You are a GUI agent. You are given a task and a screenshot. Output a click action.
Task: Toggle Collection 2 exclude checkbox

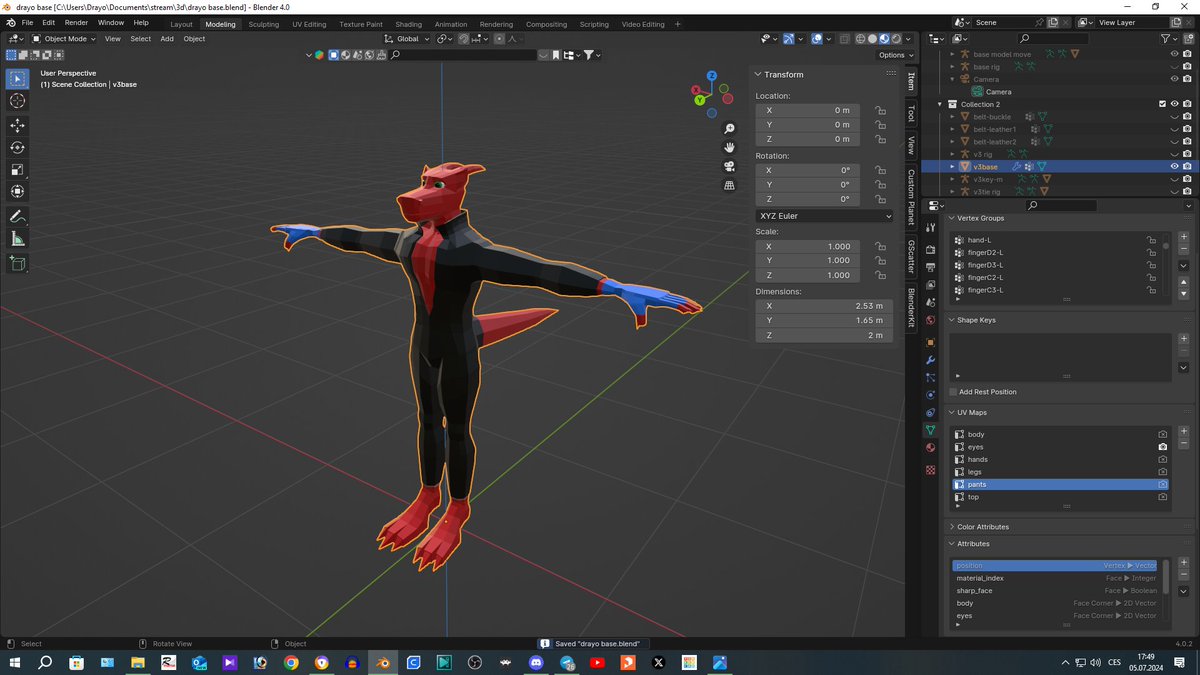point(1162,104)
